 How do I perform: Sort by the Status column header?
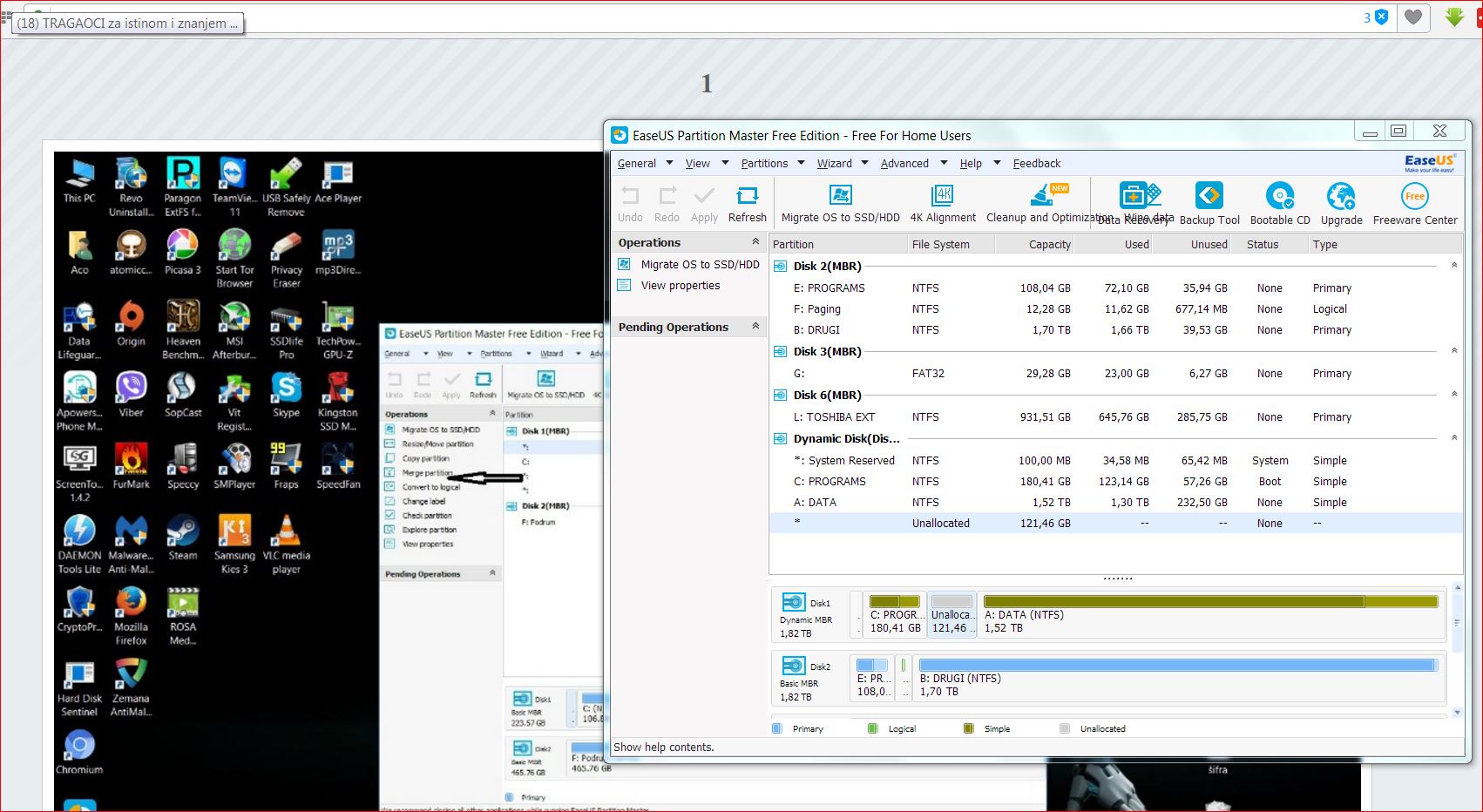click(1269, 245)
